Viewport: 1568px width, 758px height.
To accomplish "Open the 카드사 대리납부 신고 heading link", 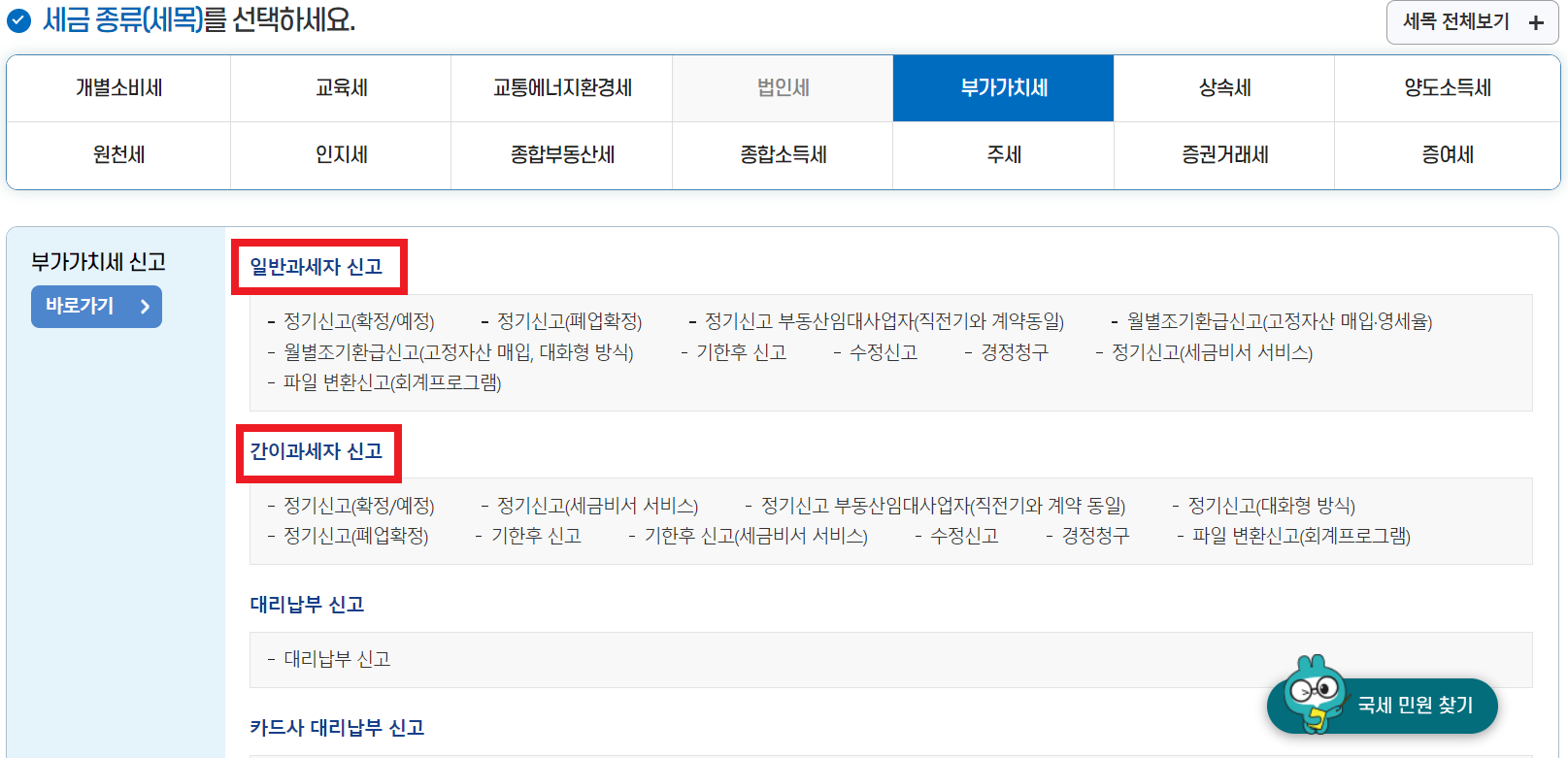I will pos(337,728).
